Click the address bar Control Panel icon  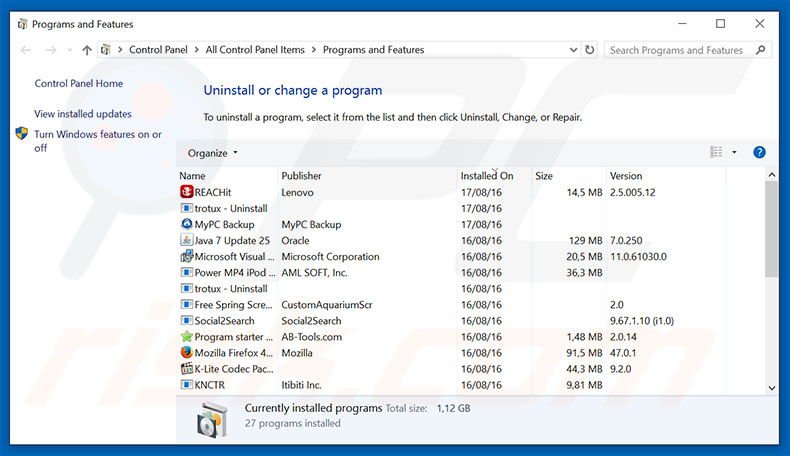click(x=105, y=49)
